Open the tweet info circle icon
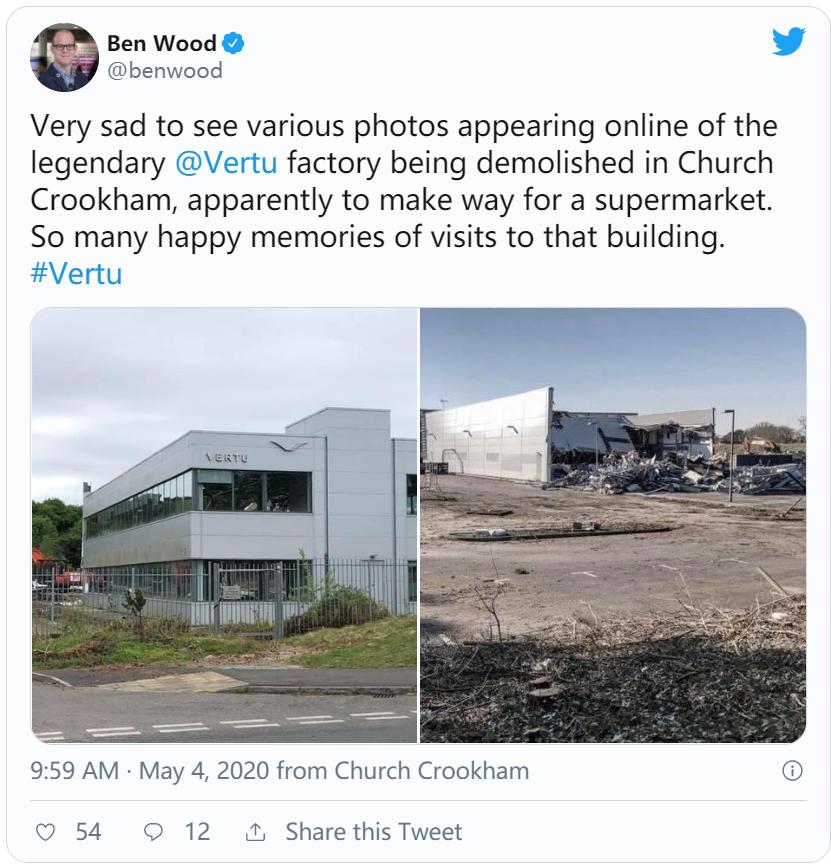 tap(791, 771)
